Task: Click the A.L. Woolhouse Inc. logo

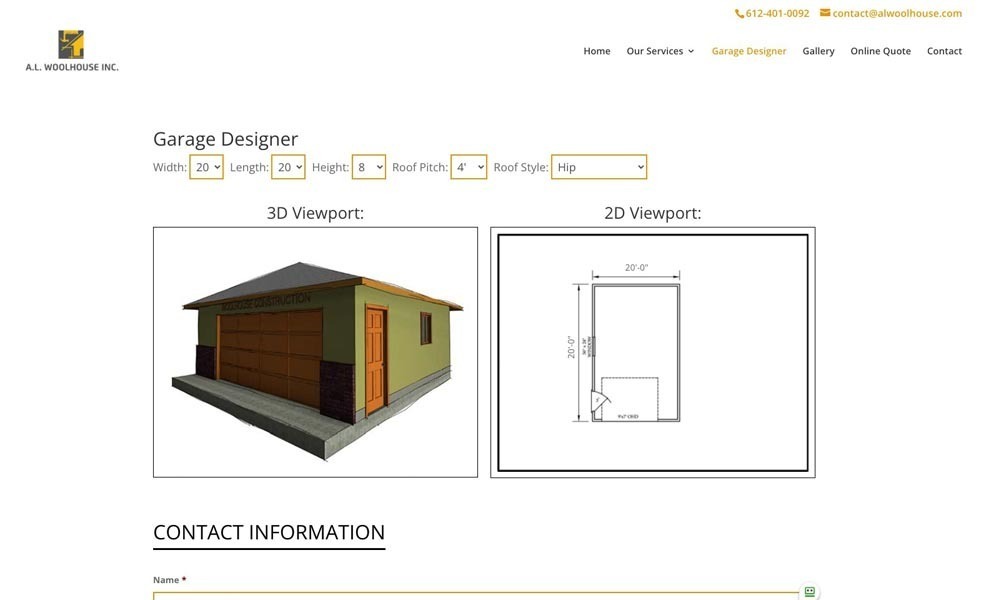Action: pyautogui.click(x=72, y=51)
